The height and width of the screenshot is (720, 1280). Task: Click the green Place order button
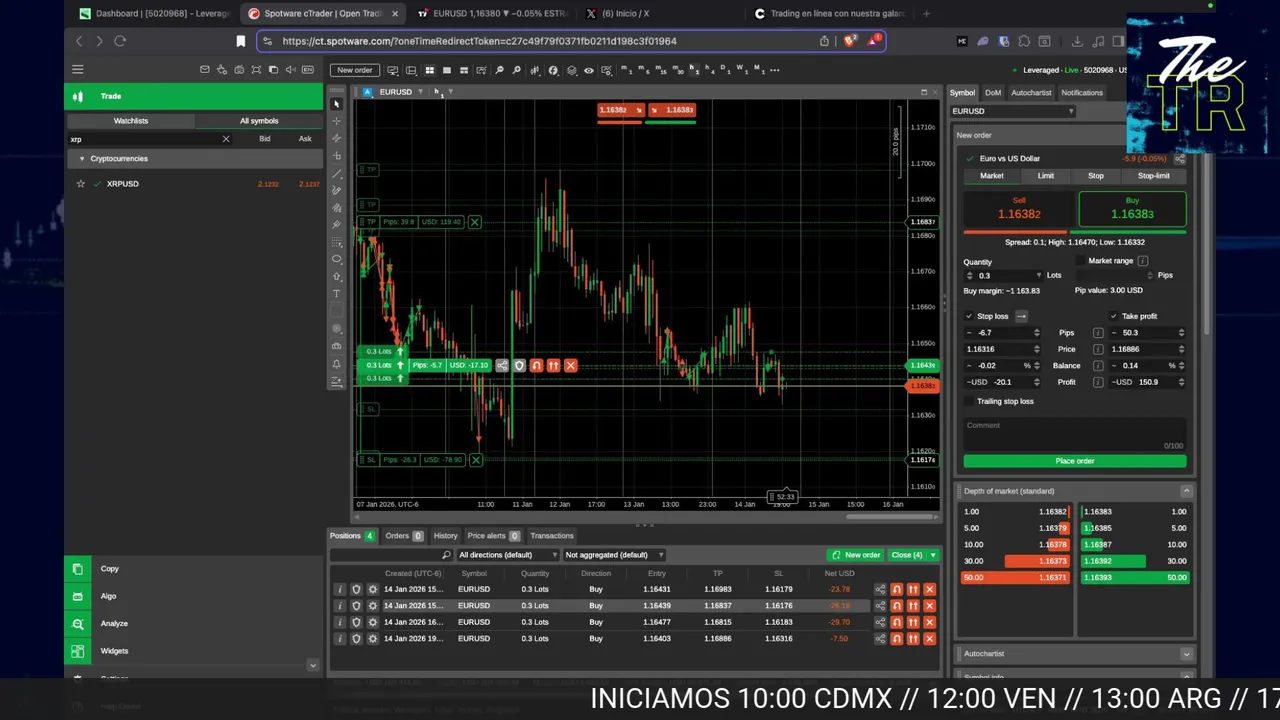[1075, 461]
